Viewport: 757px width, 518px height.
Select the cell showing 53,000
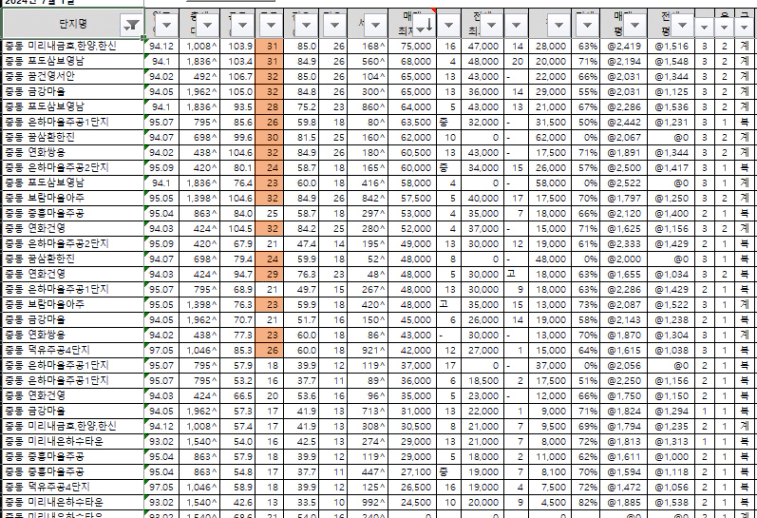pos(412,213)
